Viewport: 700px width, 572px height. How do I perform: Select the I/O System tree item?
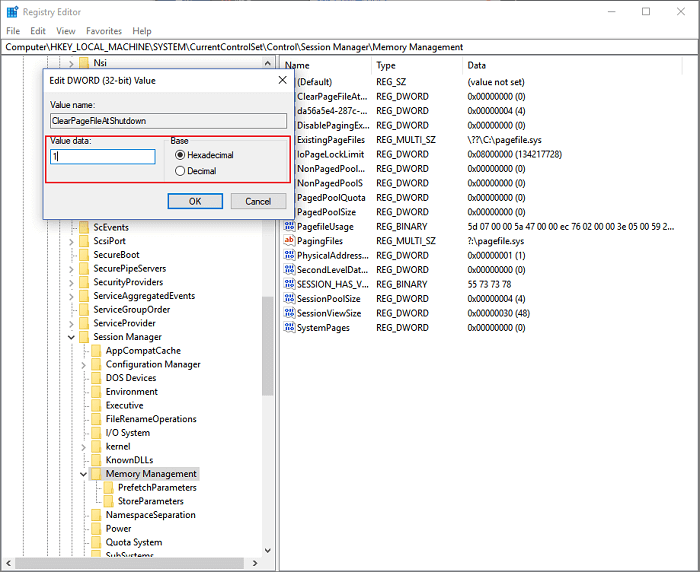(x=128, y=433)
